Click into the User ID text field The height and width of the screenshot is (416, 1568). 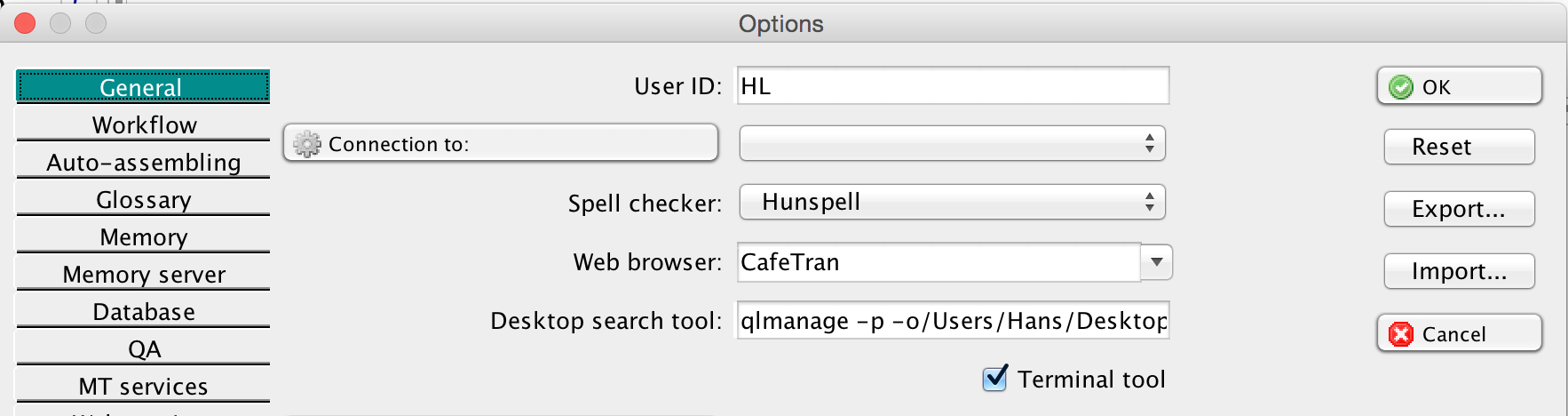pos(952,86)
